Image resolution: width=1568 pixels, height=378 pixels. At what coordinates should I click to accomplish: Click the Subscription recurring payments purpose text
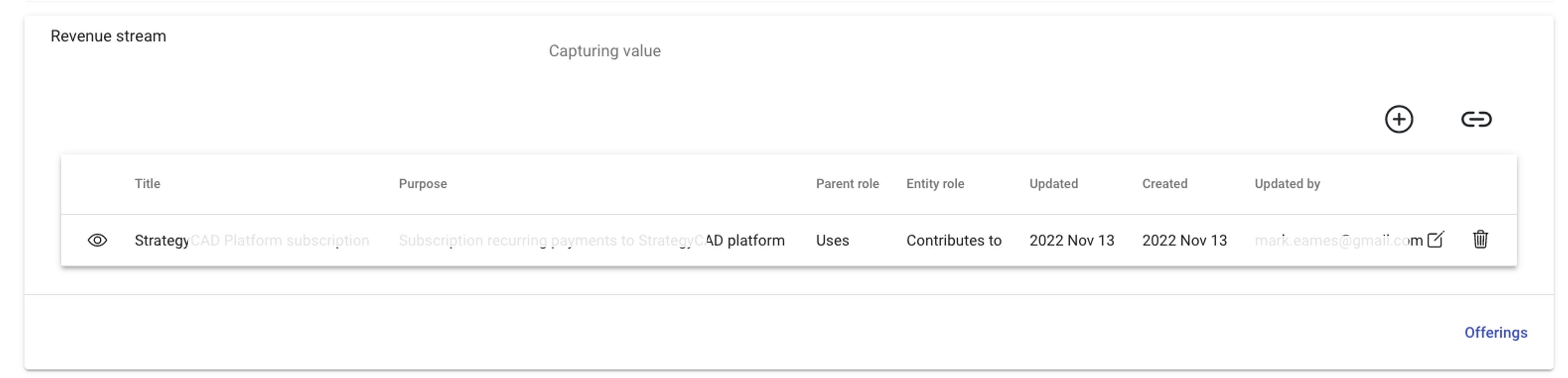591,240
